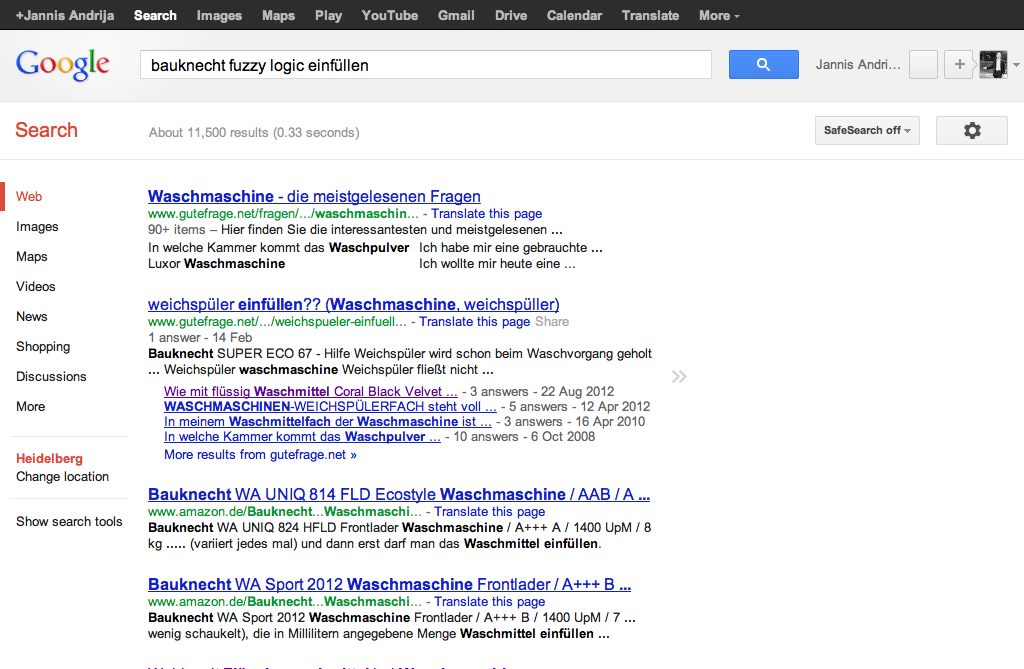The image size is (1024, 669).
Task: Click 'About 11,500 results' stats text
Action: click(x=254, y=133)
